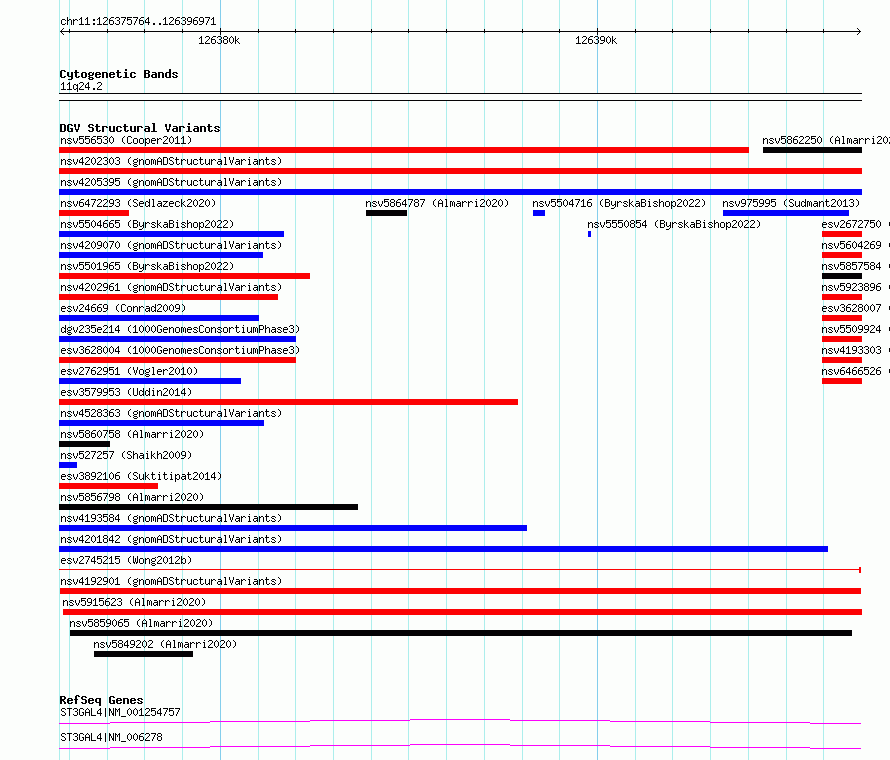Screen dimensions: 890x760
Task: Open nsv975995 (Sudmant2013) variant label
Action: tap(791, 203)
